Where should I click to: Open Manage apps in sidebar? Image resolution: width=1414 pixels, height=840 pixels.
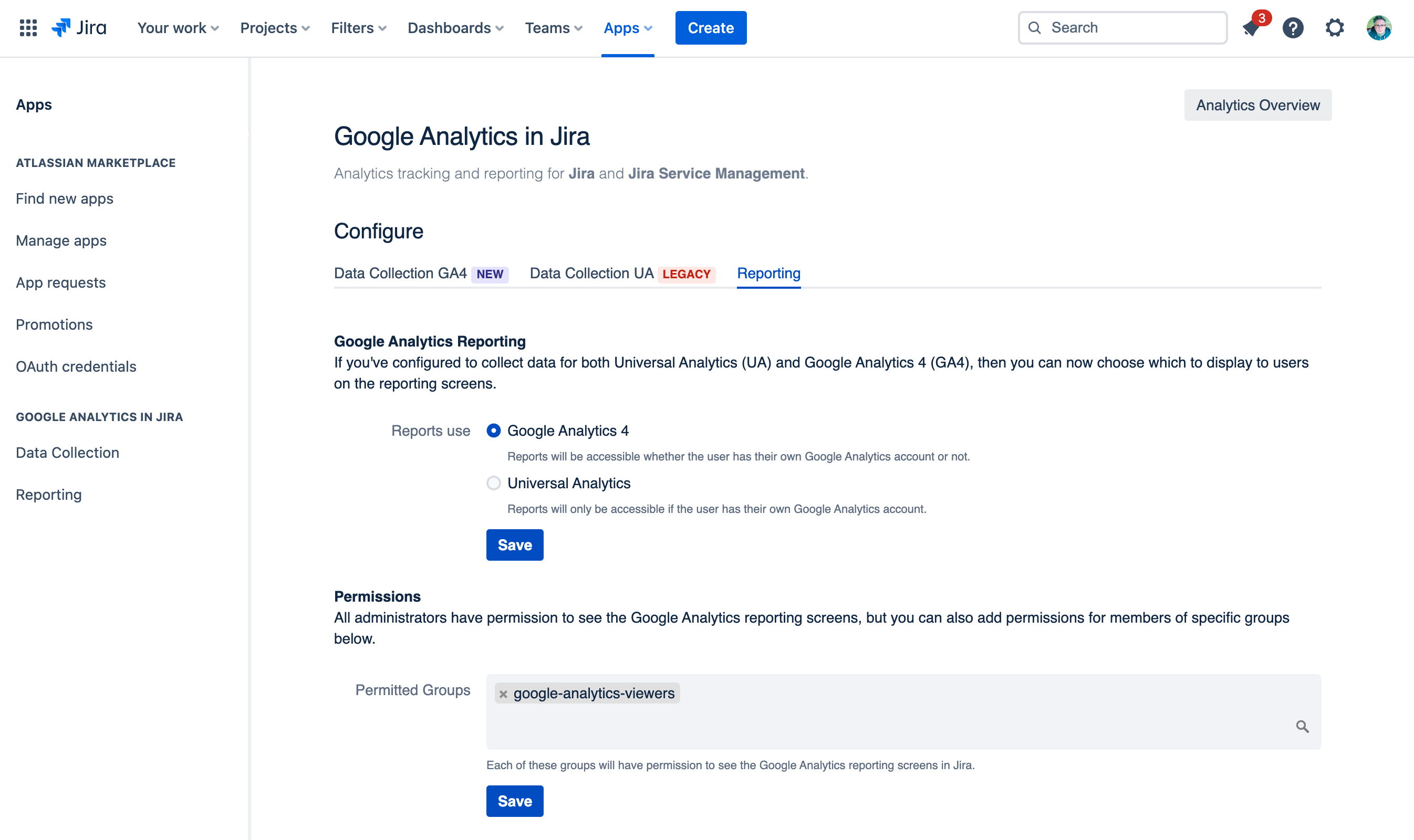click(61, 240)
